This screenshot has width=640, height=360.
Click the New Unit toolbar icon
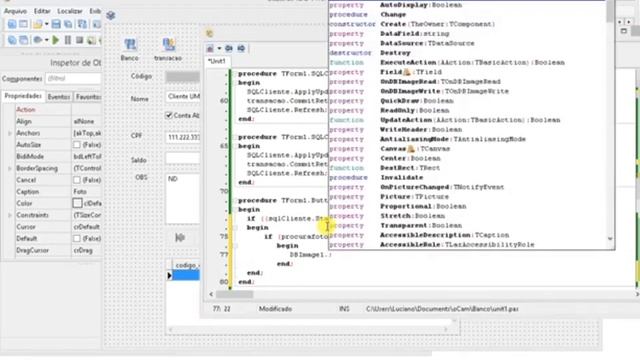(x=12, y=24)
